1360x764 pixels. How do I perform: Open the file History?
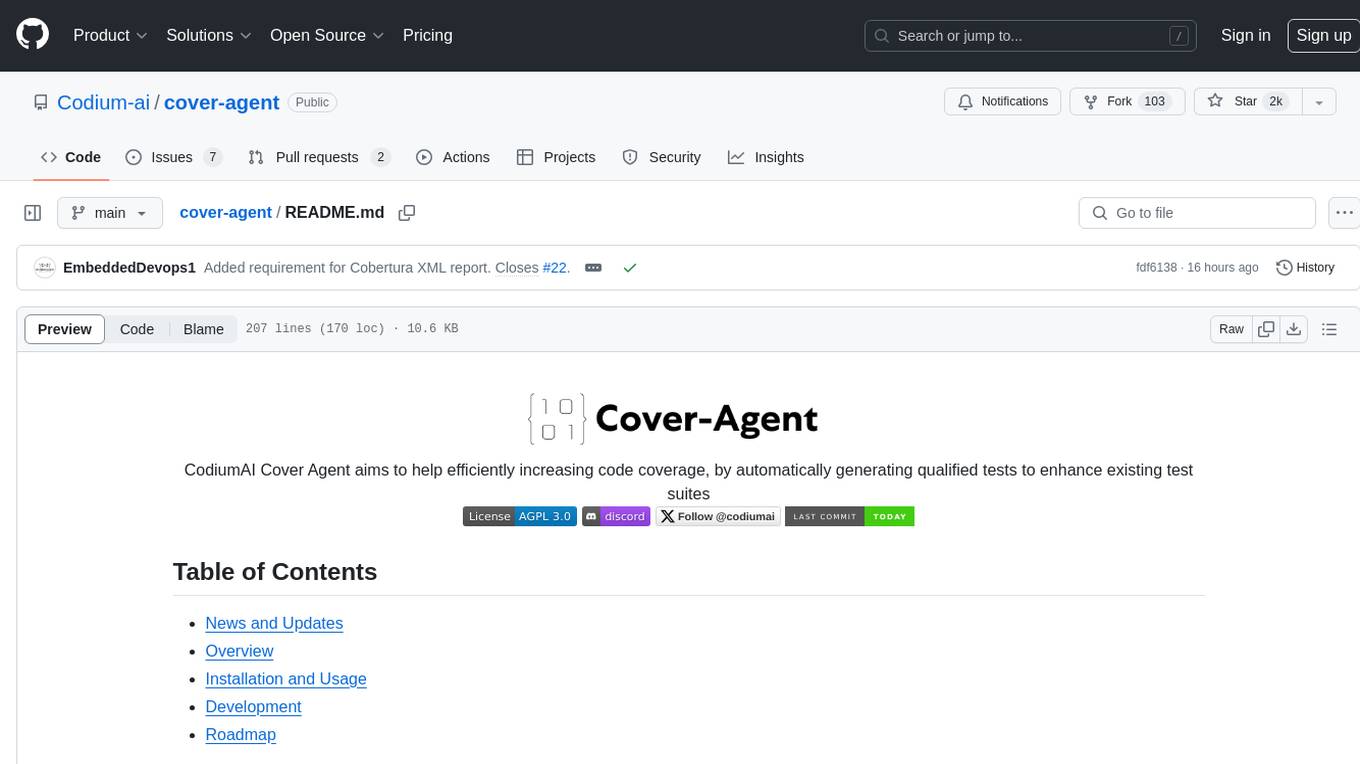point(1306,268)
